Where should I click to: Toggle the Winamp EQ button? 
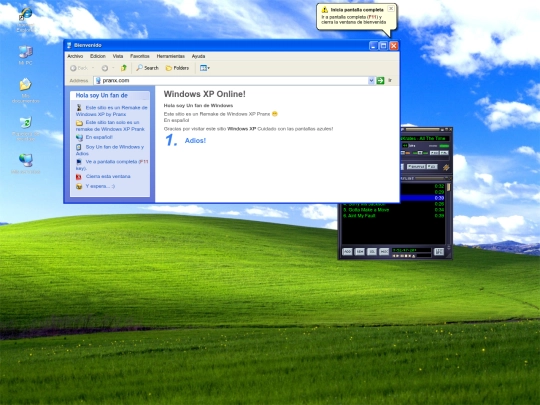click(x=434, y=153)
